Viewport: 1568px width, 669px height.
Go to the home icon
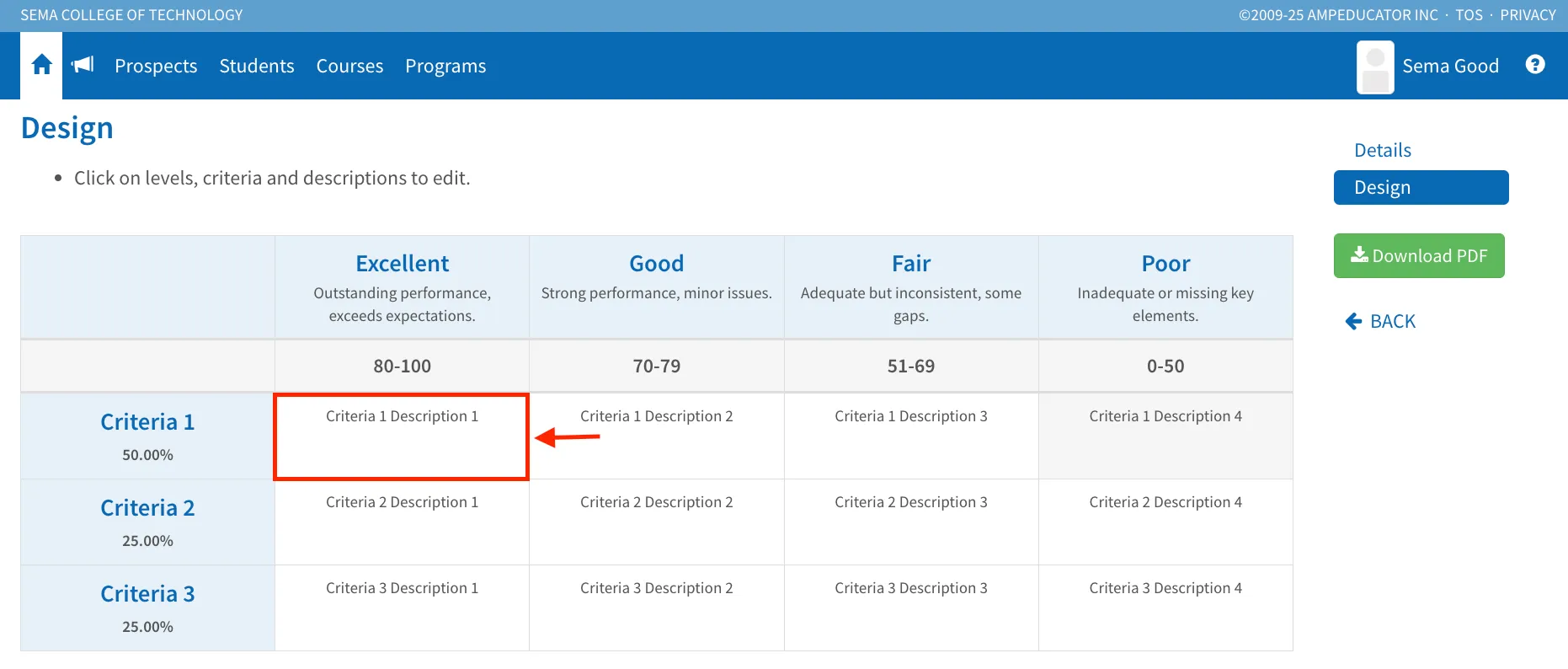pos(41,66)
